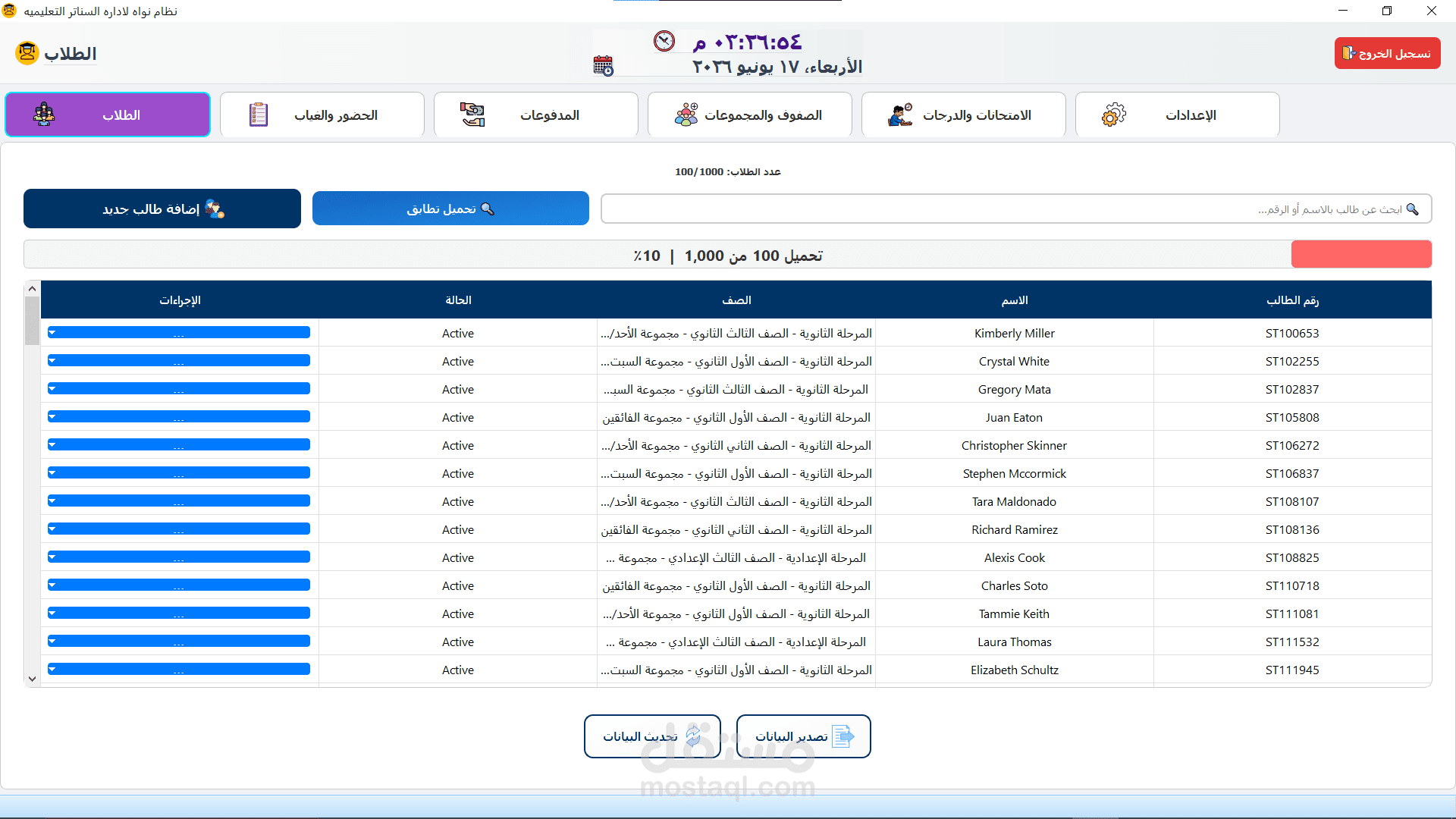Viewport: 1456px width, 819px height.
Task: Click the magnifier icon in تحميل تطابق button
Action: tap(488, 209)
